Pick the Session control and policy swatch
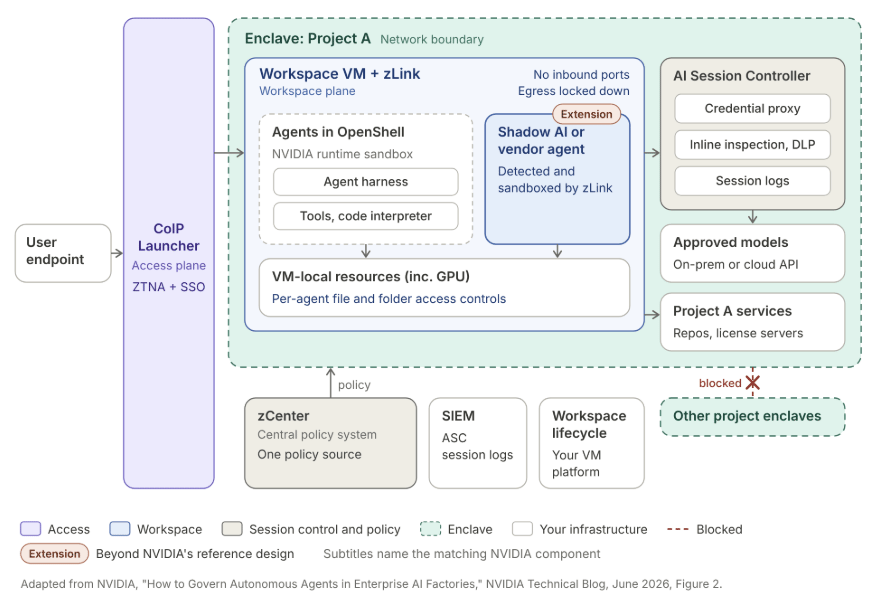 (x=232, y=529)
